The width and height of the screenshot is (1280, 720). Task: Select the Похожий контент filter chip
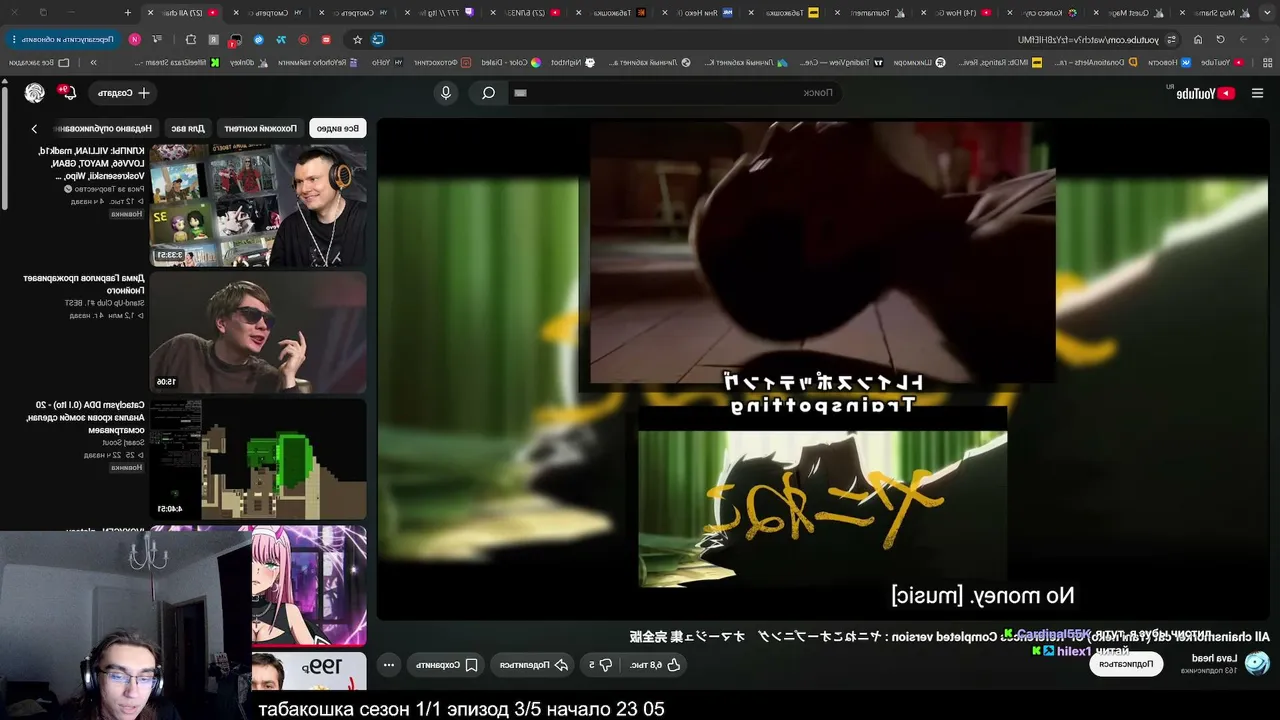pos(260,128)
